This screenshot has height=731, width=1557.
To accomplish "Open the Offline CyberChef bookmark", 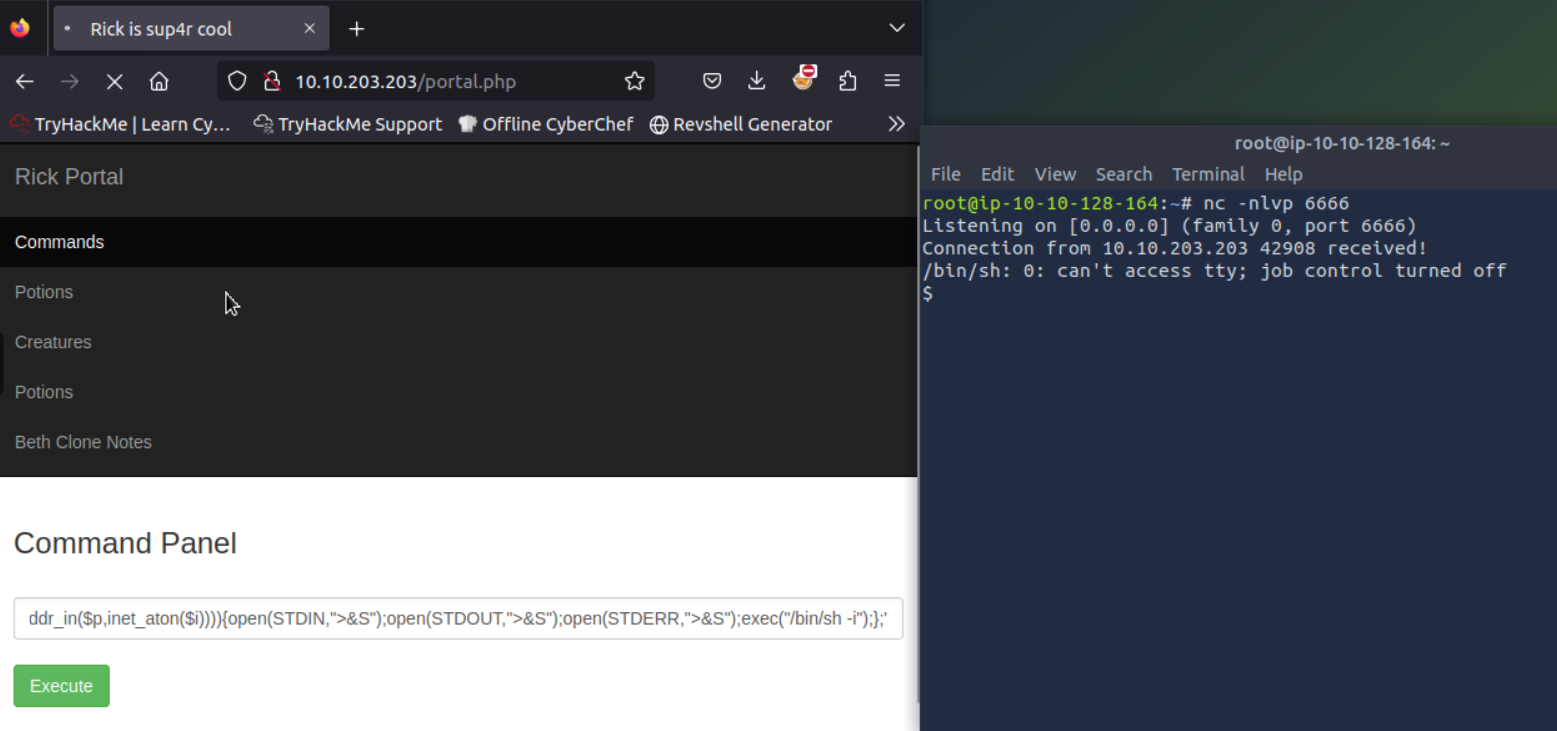I will [x=545, y=124].
